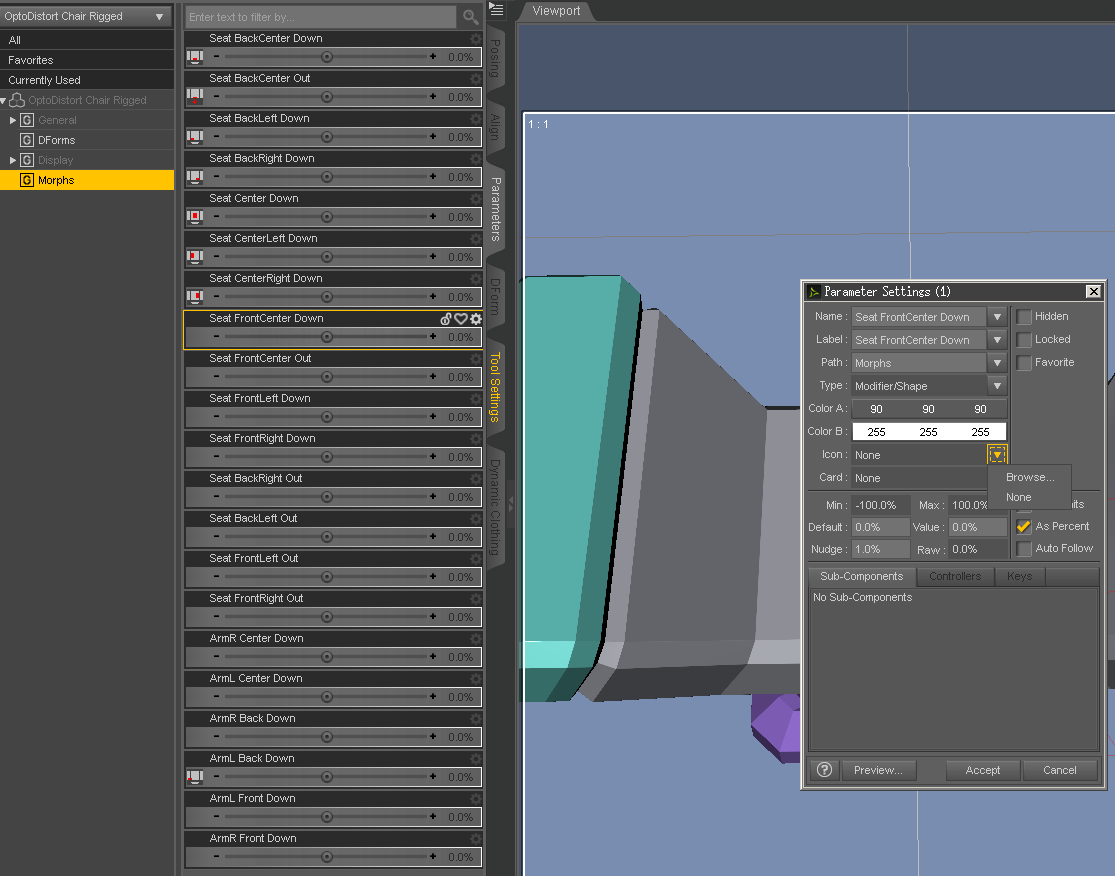Click the ArmR Front Down slider handle
This screenshot has width=1115, height=876.
(326, 857)
